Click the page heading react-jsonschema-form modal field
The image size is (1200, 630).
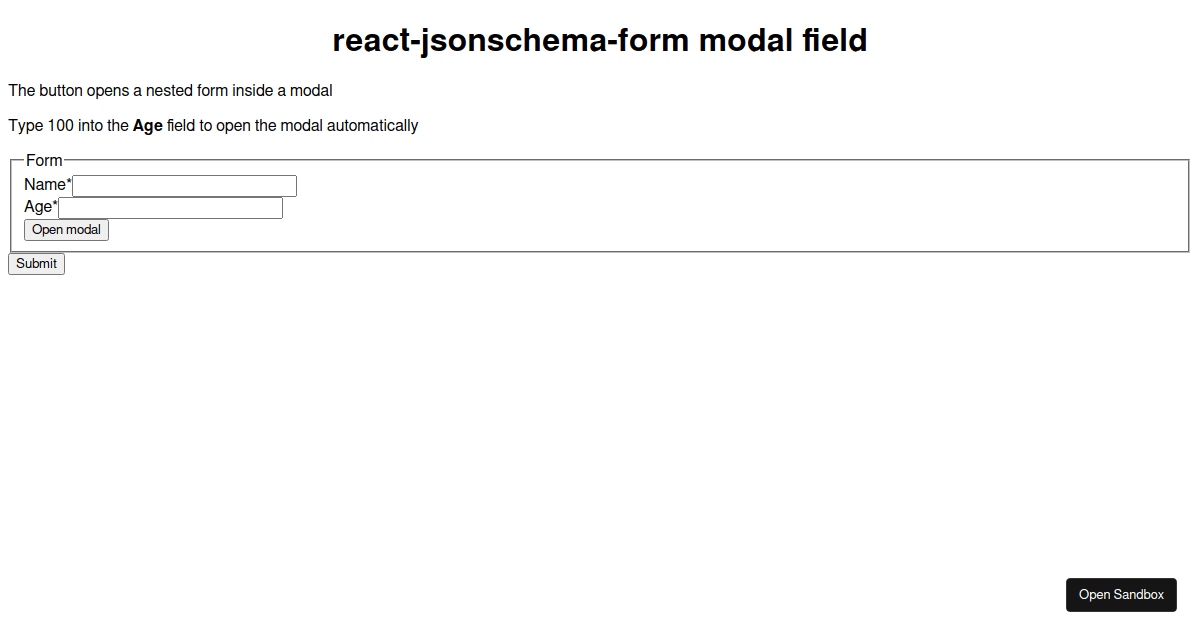tap(600, 40)
